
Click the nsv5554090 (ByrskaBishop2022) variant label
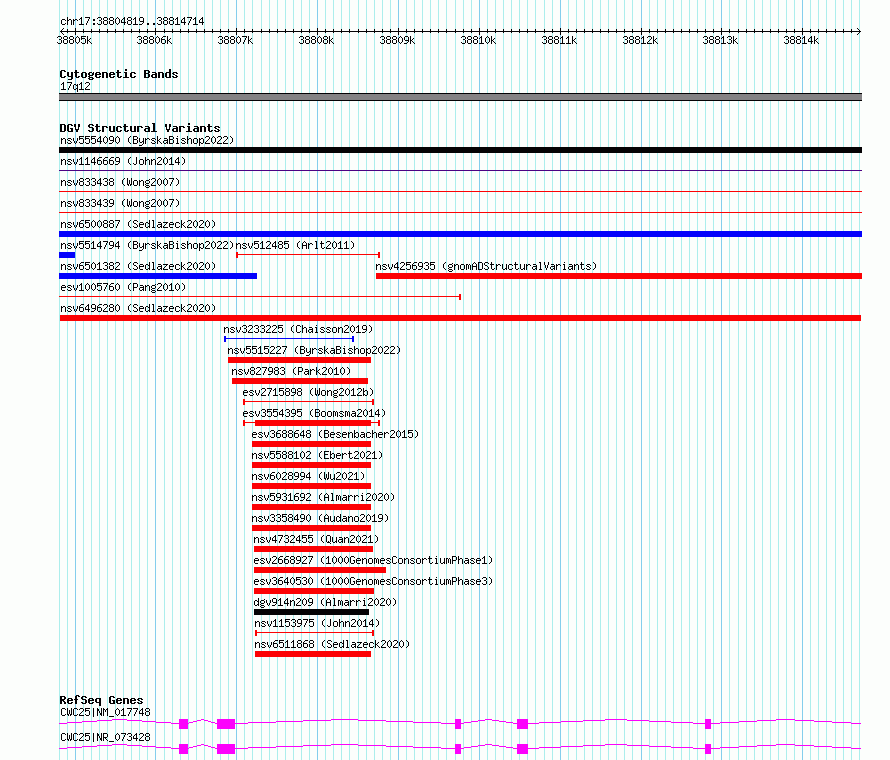147,140
